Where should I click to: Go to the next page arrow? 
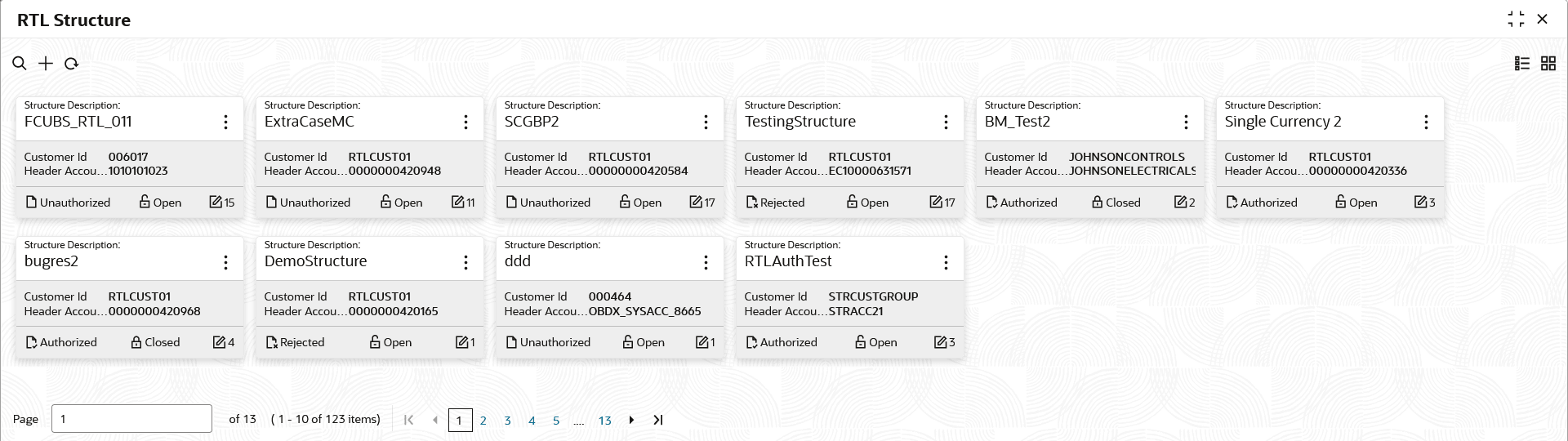pos(631,420)
